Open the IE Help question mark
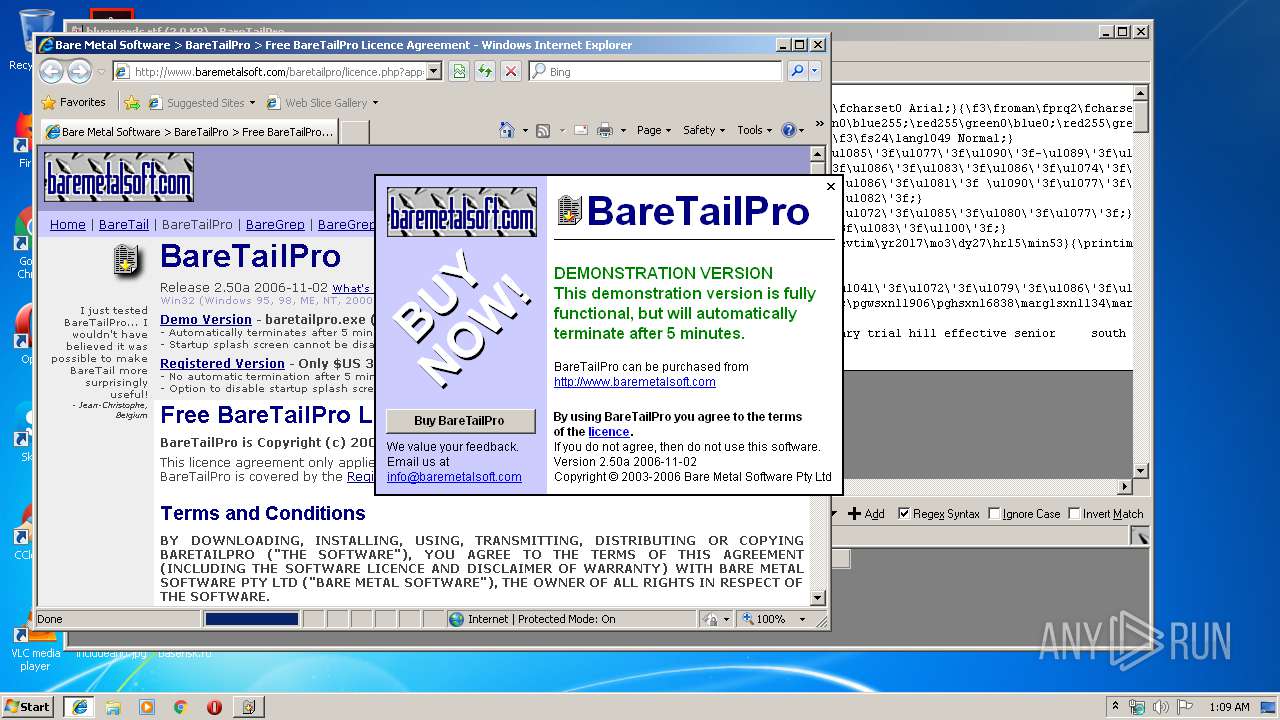 coord(788,130)
